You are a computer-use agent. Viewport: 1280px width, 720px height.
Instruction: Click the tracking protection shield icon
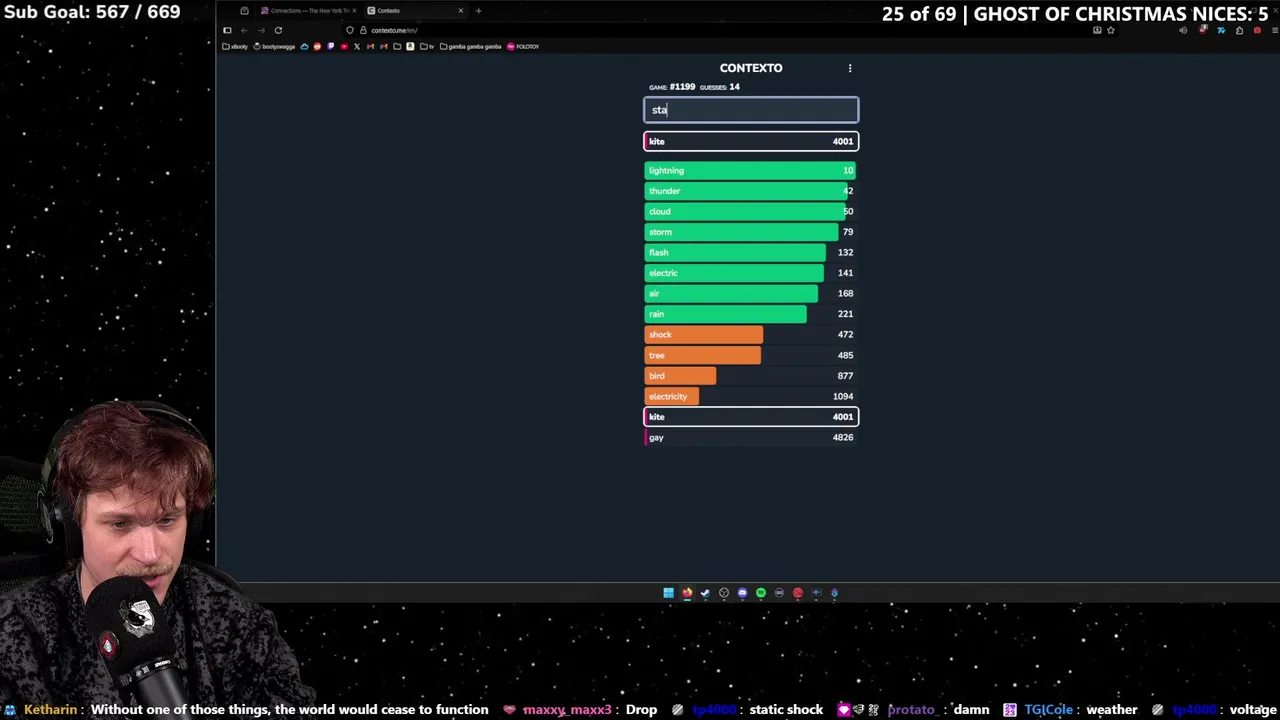[x=350, y=30]
